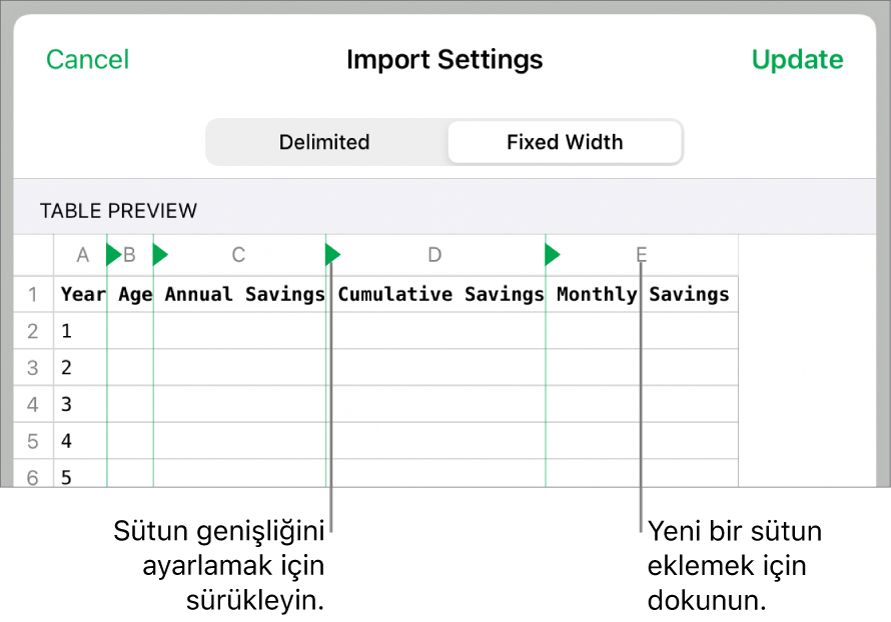891x622 pixels.
Task: Tap the divider between columns A and B
Action: point(110,400)
